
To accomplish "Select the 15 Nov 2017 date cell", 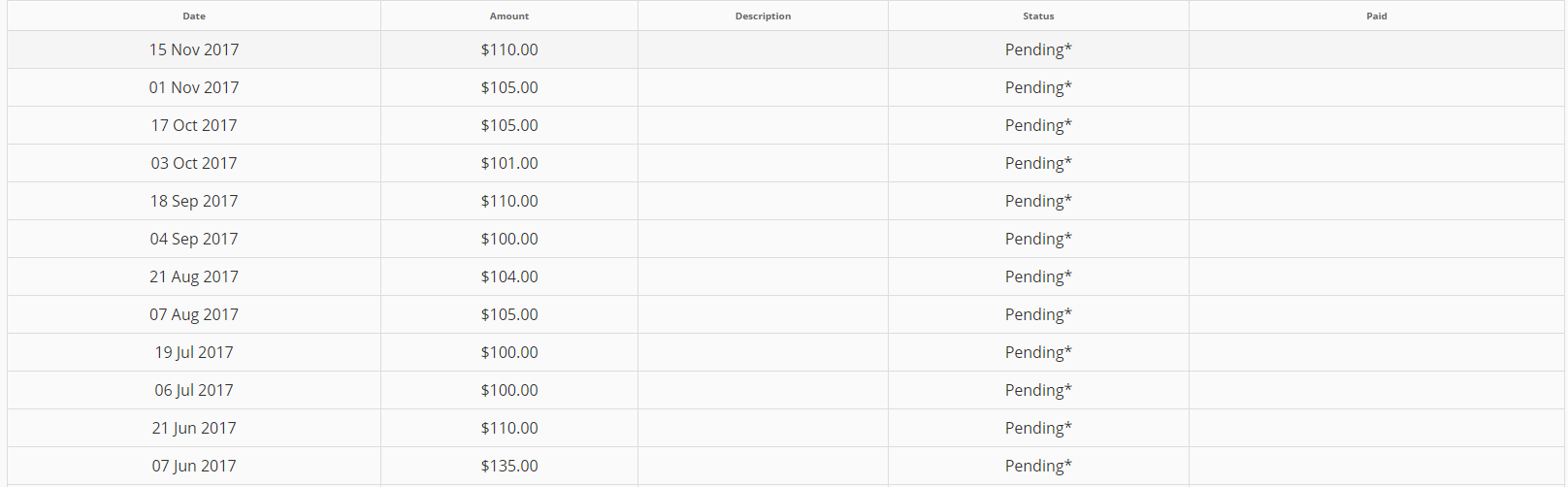I will [194, 49].
